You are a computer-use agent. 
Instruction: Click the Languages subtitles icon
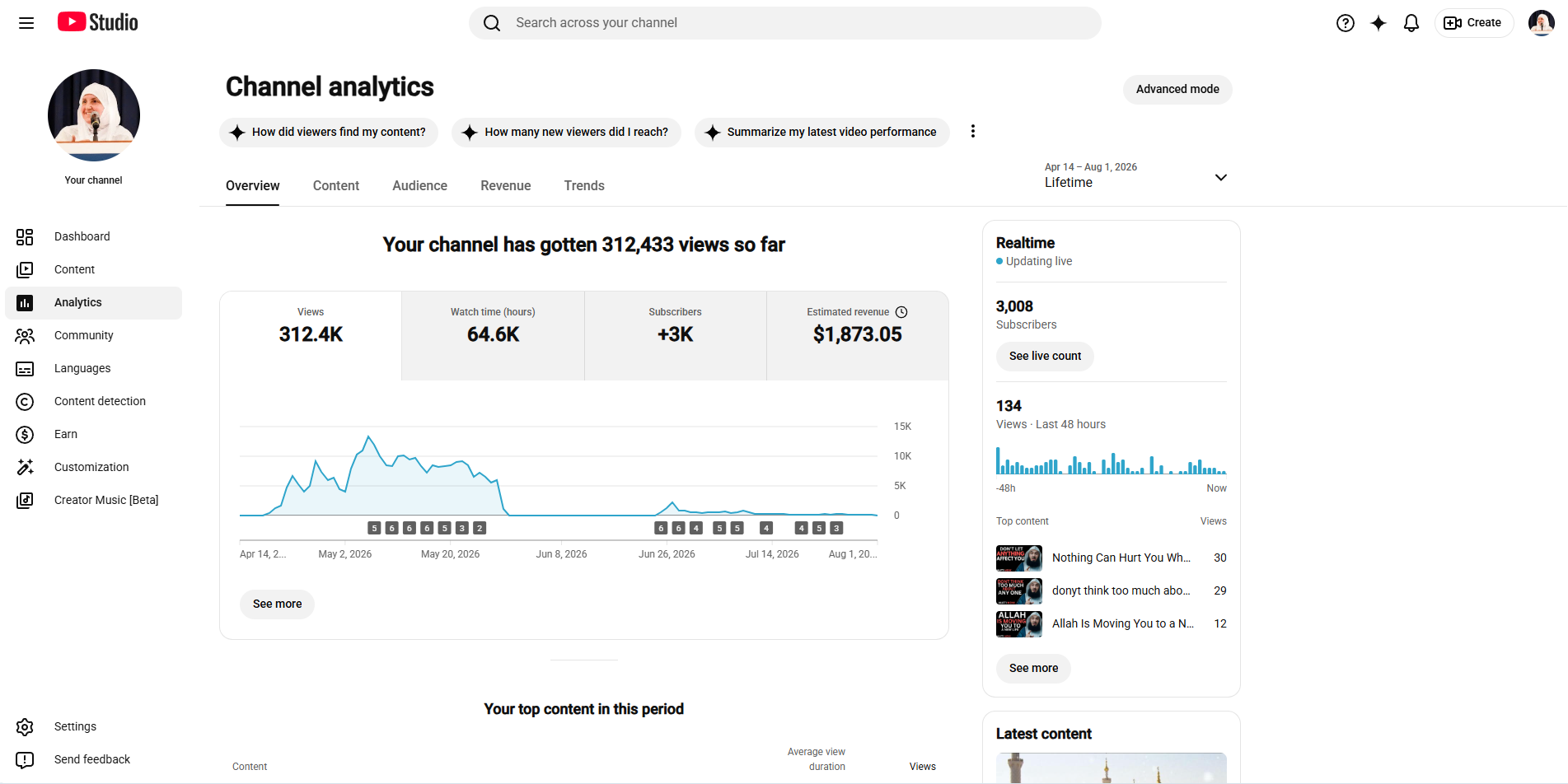(25, 369)
